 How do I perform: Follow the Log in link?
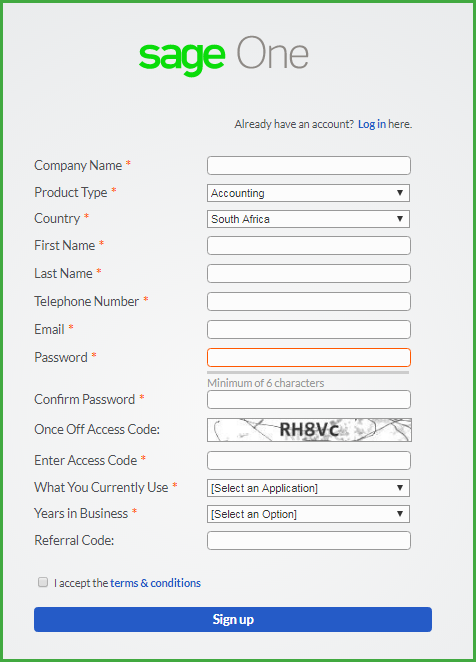pos(372,124)
